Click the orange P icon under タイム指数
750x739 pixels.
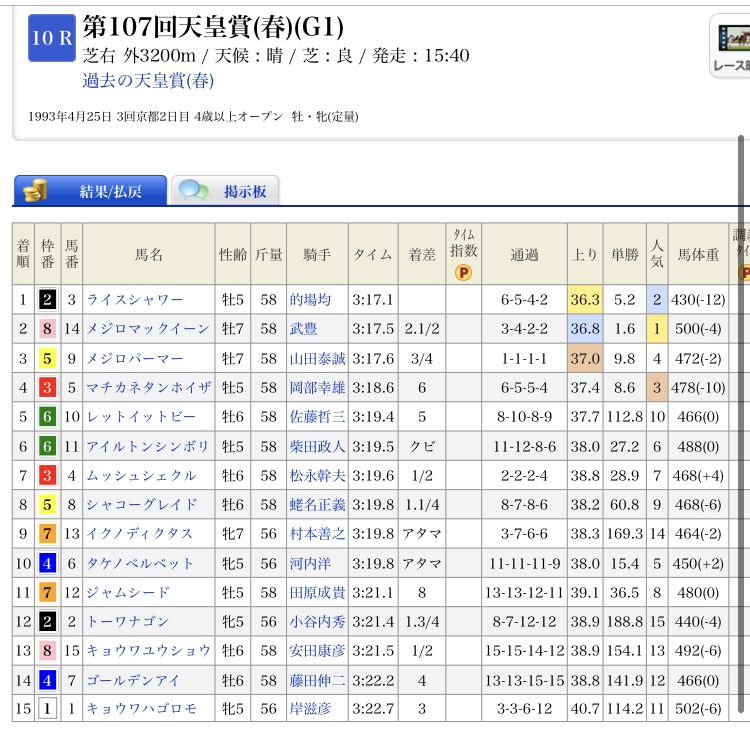pyautogui.click(x=463, y=272)
